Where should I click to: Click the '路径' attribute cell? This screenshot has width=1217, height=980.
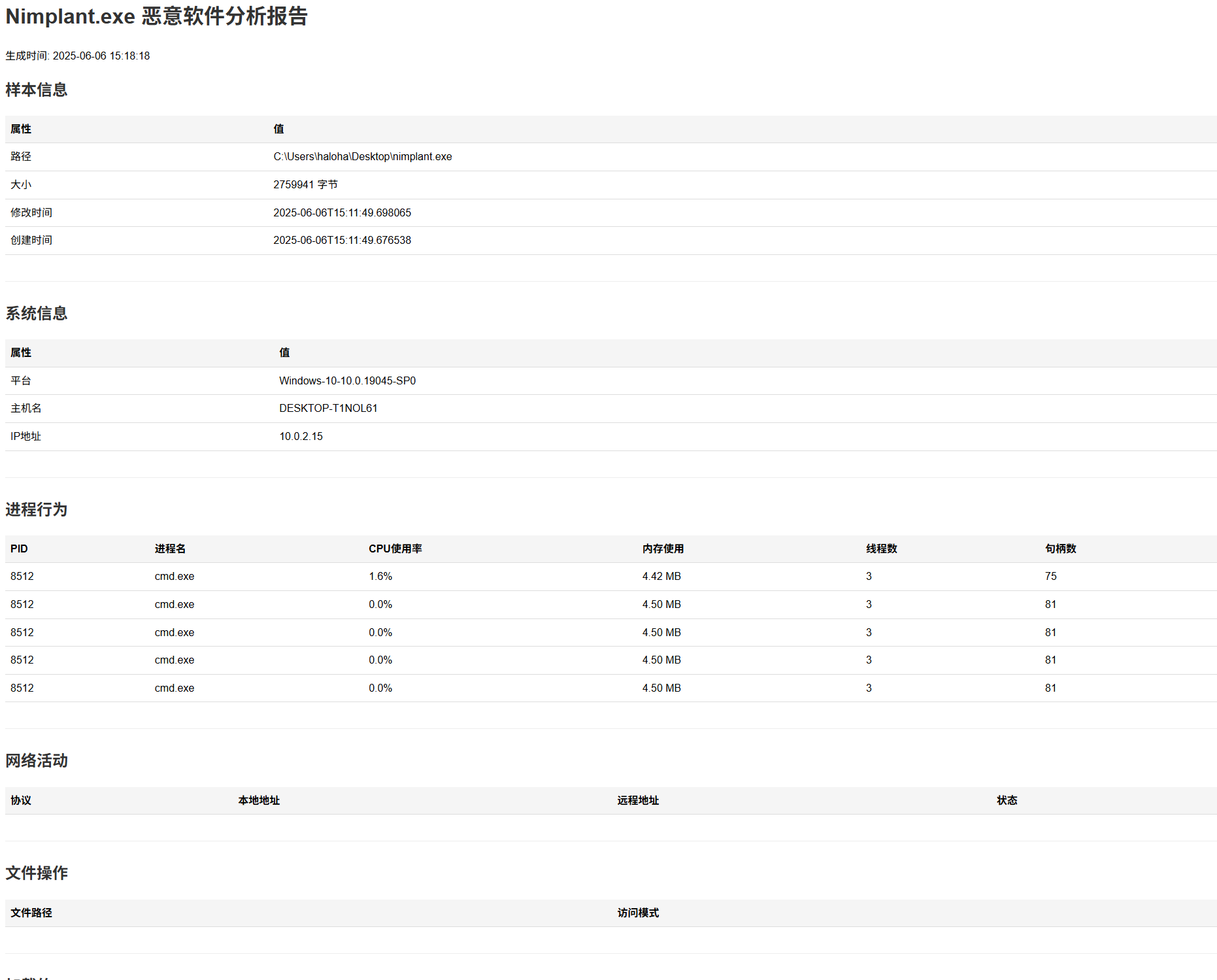point(21,157)
